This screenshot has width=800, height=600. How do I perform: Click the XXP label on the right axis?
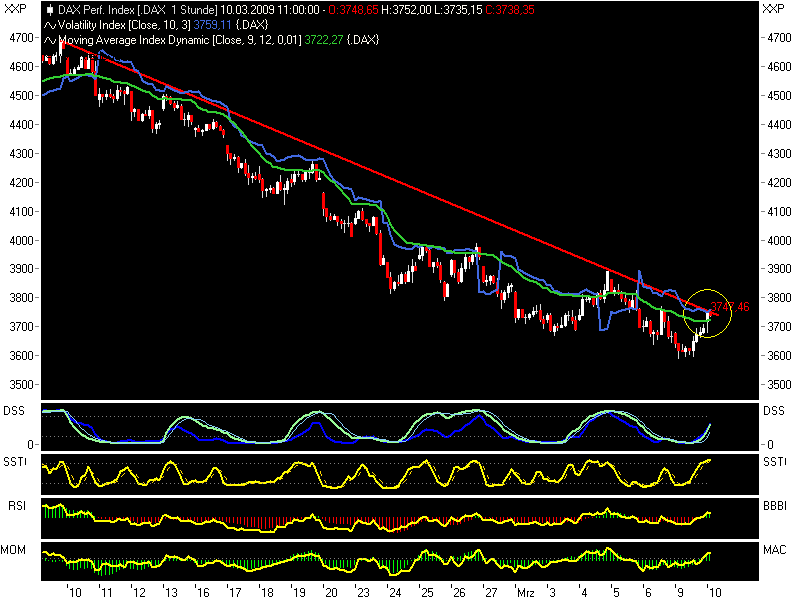(773, 9)
